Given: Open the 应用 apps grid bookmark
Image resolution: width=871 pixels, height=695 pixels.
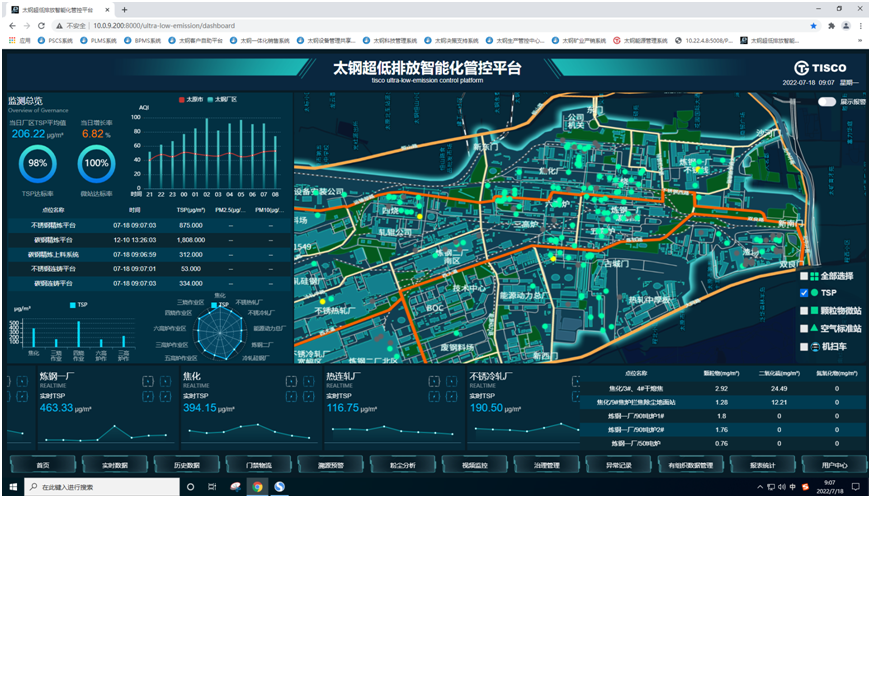Looking at the screenshot, I should [19, 40].
